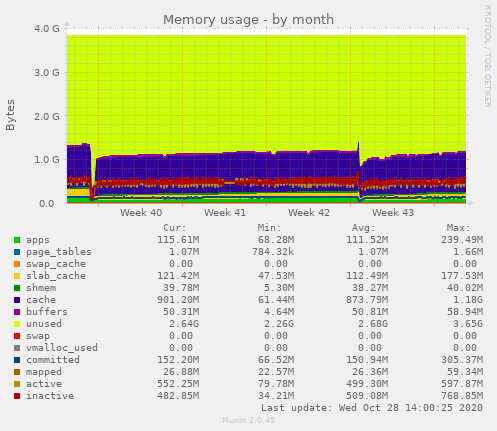Click the lime unused legend swatch

click(x=17, y=324)
